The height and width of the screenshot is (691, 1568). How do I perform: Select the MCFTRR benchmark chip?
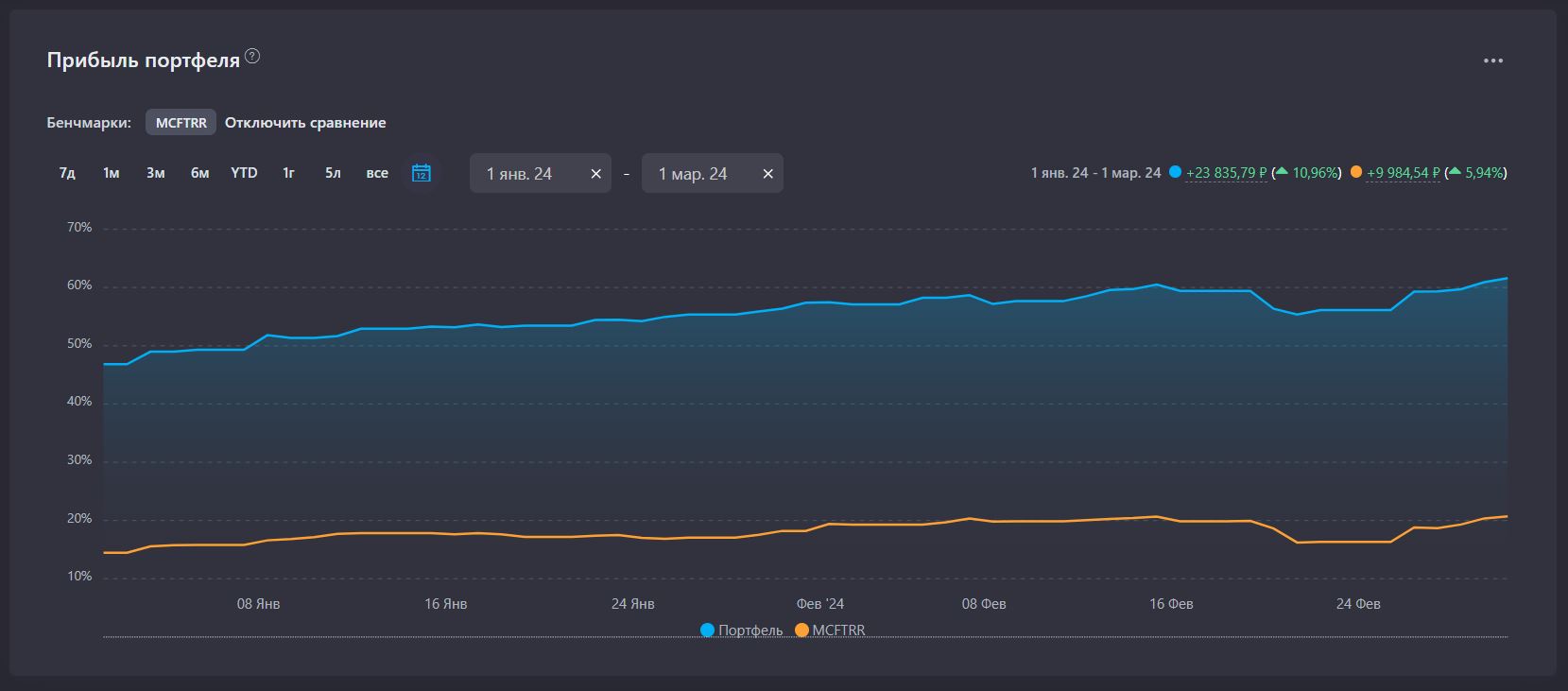(181, 123)
